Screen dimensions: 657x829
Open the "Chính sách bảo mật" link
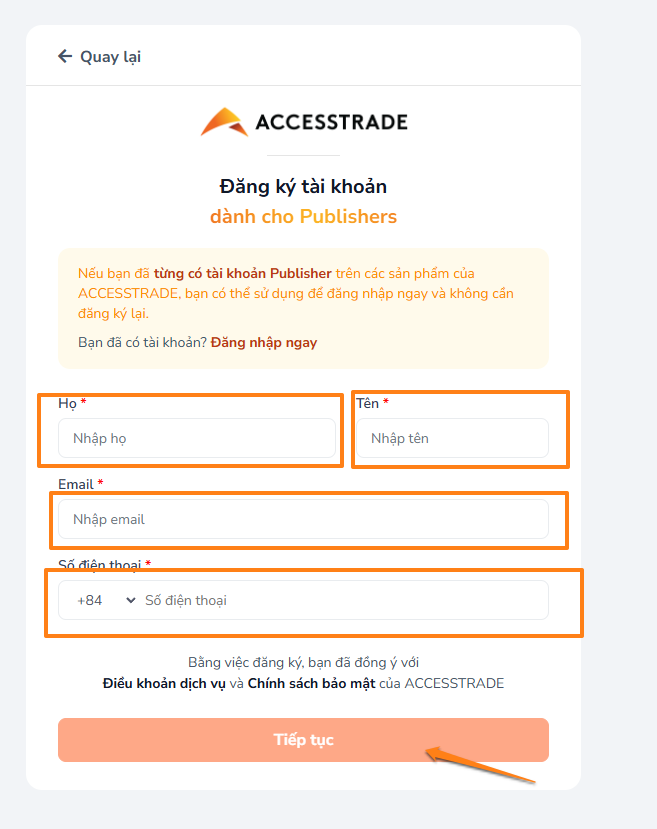(x=311, y=684)
